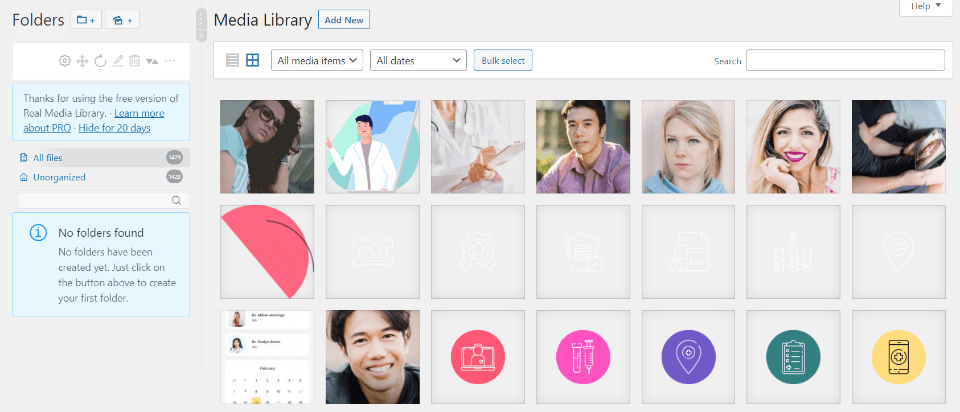The width and height of the screenshot is (960, 412).
Task: Click the media Search input field
Action: point(846,60)
